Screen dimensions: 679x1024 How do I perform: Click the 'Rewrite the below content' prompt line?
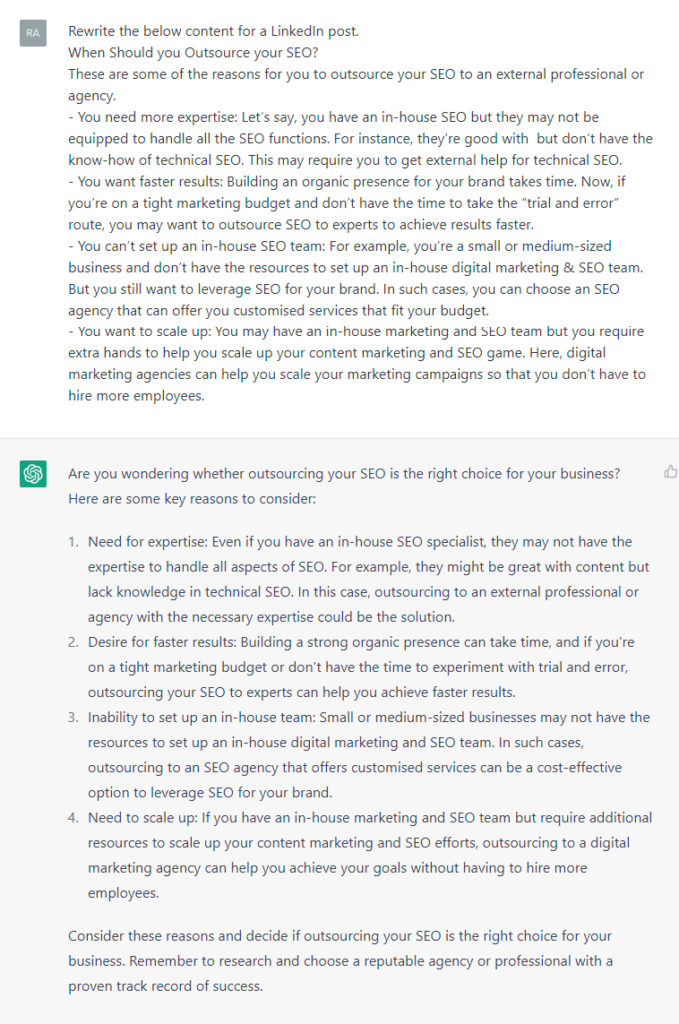[x=213, y=31]
